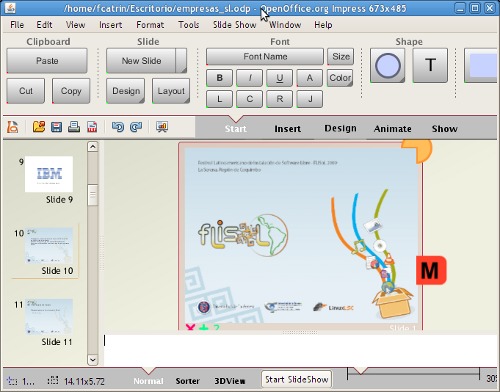The height and width of the screenshot is (392, 500).
Task: Click the Start SlideShow button
Action: tap(296, 380)
